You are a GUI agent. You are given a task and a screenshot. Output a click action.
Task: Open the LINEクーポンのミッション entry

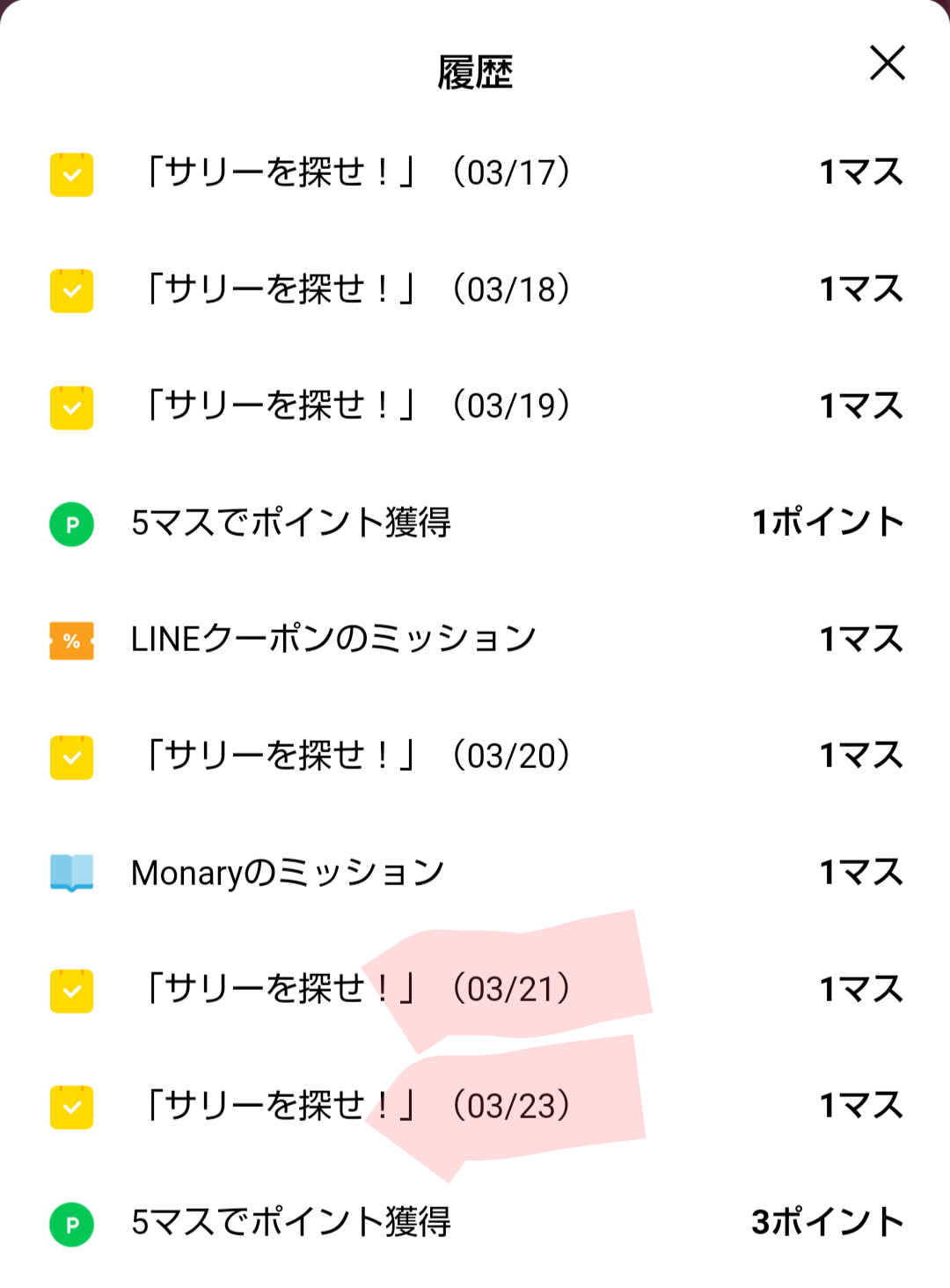pyautogui.click(x=333, y=639)
